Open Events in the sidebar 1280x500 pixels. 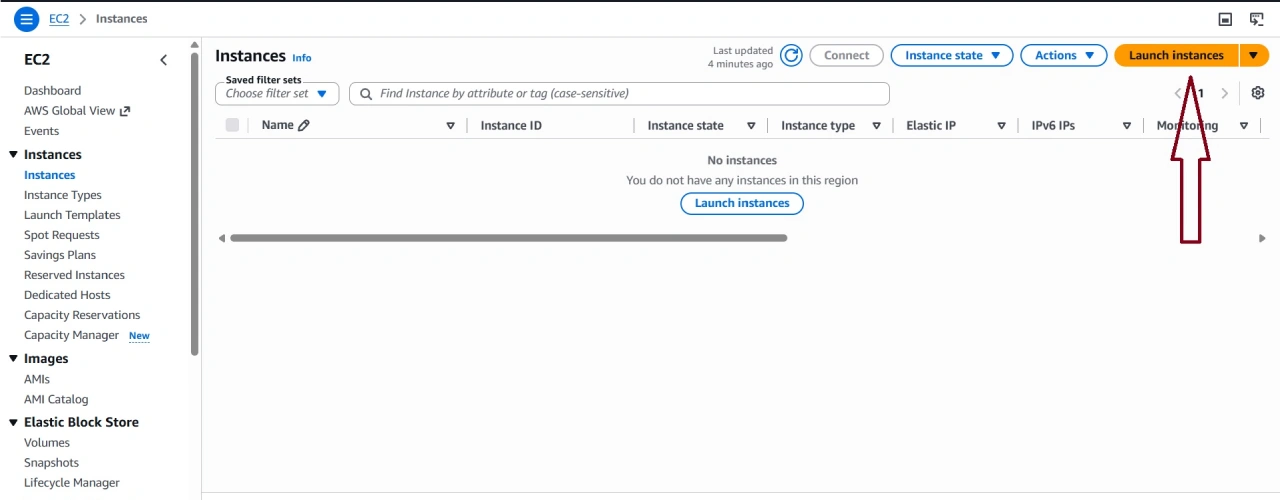pyautogui.click(x=41, y=131)
